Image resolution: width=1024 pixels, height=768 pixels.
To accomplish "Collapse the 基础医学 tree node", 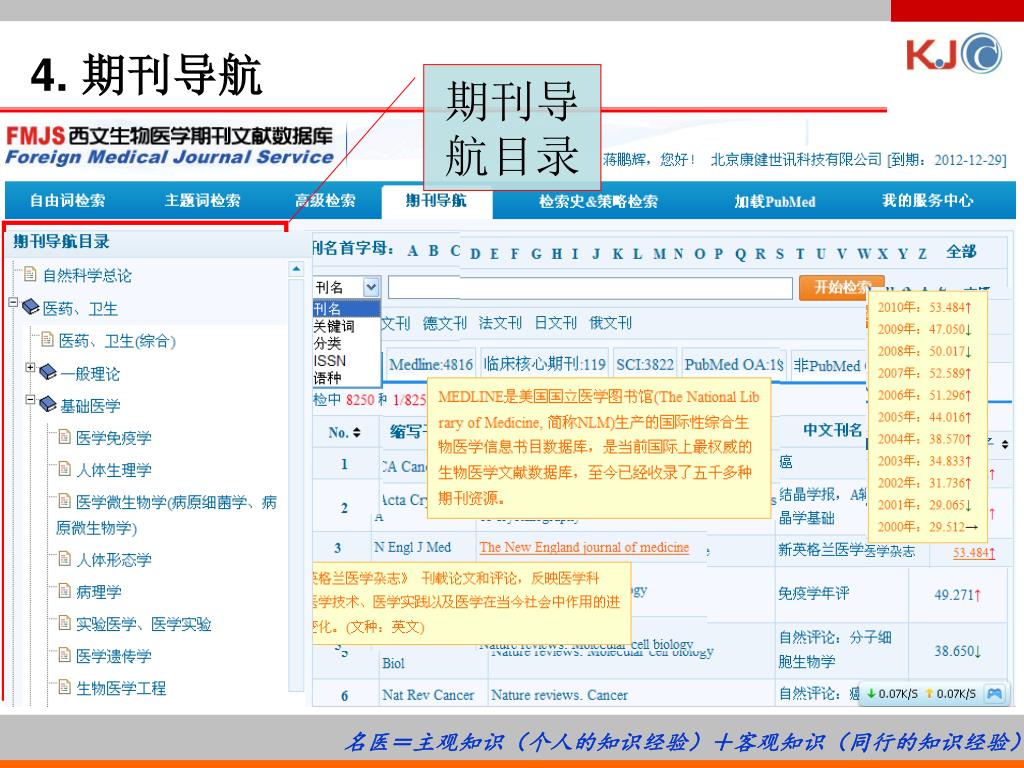I will coord(30,399).
